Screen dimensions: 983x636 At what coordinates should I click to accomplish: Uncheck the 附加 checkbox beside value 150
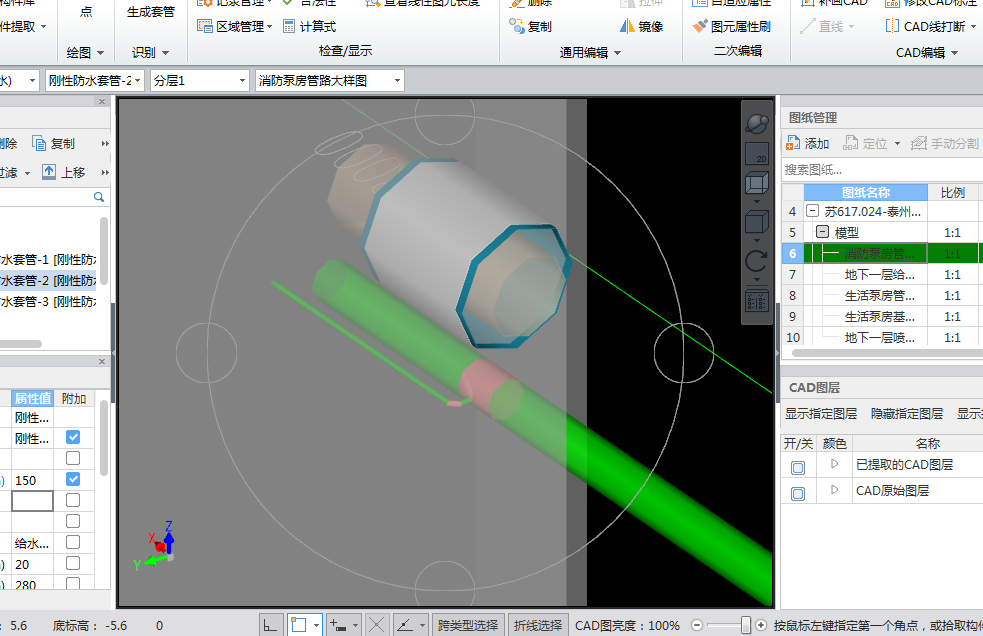(x=73, y=479)
